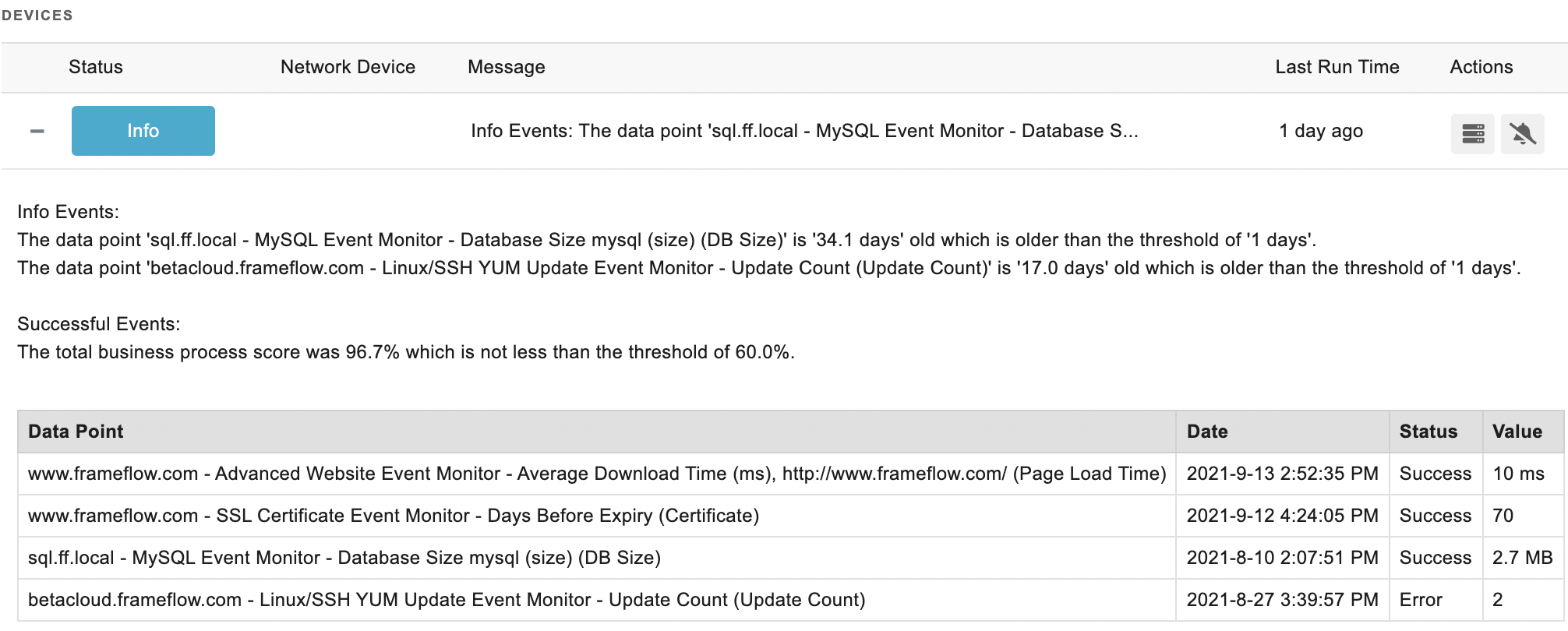
Task: Click the Actions column header
Action: (1481, 67)
